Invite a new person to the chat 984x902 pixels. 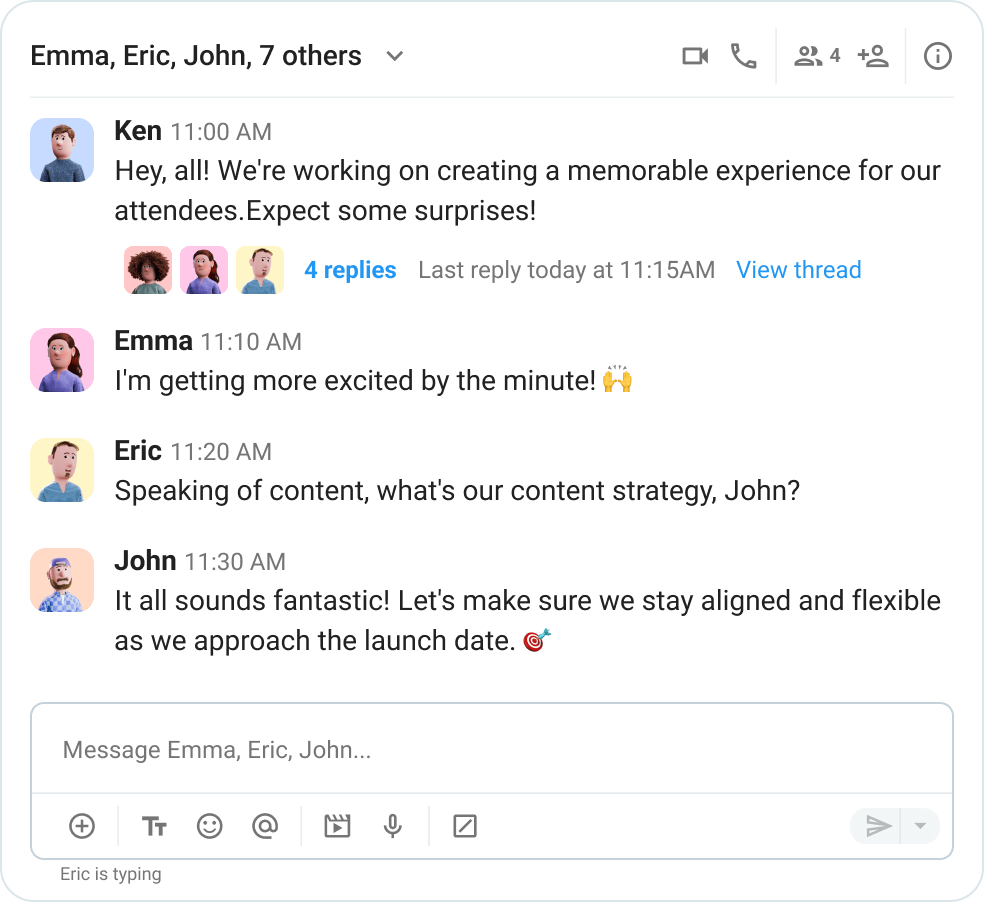pyautogui.click(x=872, y=56)
